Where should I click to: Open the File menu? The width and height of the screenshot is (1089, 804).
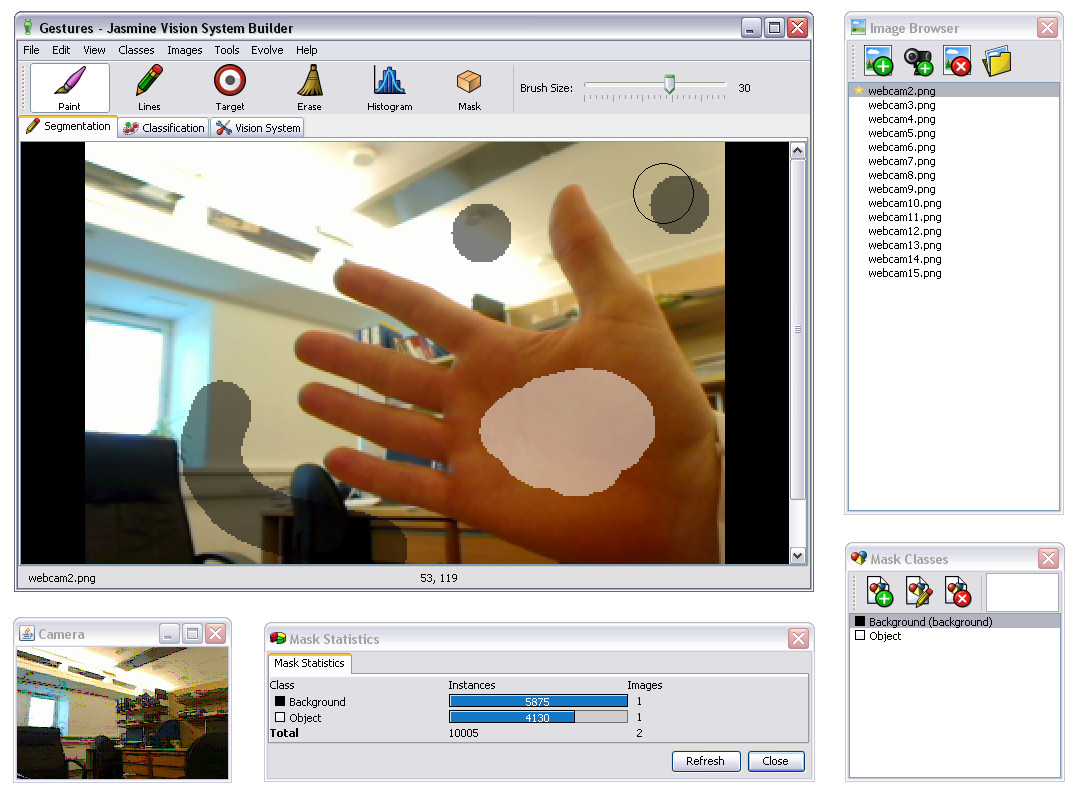pos(31,50)
